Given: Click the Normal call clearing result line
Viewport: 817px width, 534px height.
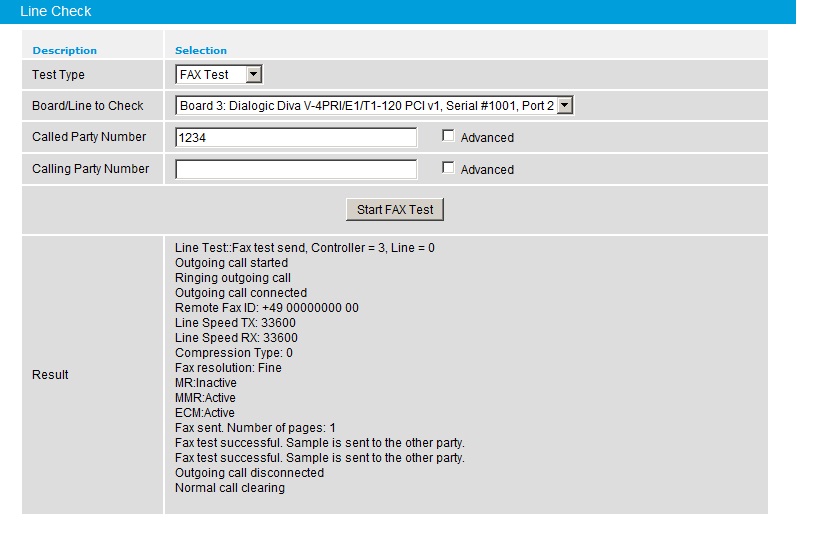Looking at the screenshot, I should point(229,488).
